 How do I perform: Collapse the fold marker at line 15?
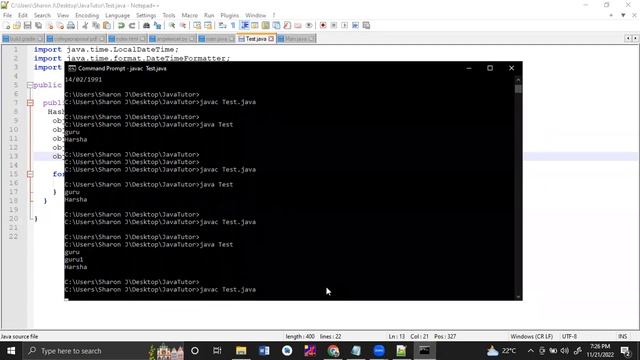tap(30, 174)
